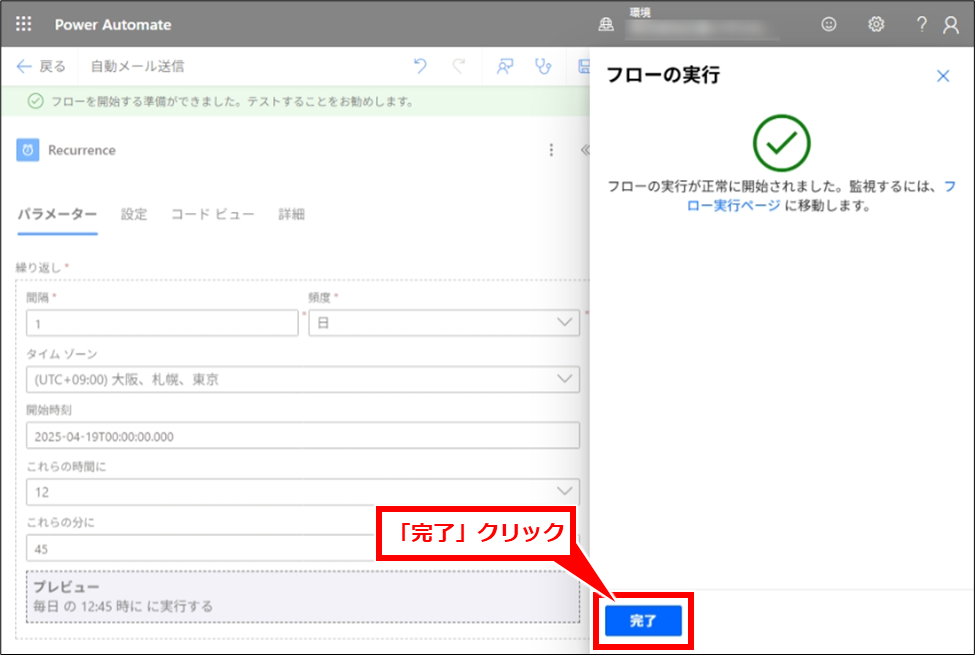Click the 戻る back button
Image resolution: width=975 pixels, height=655 pixels.
click(41, 67)
